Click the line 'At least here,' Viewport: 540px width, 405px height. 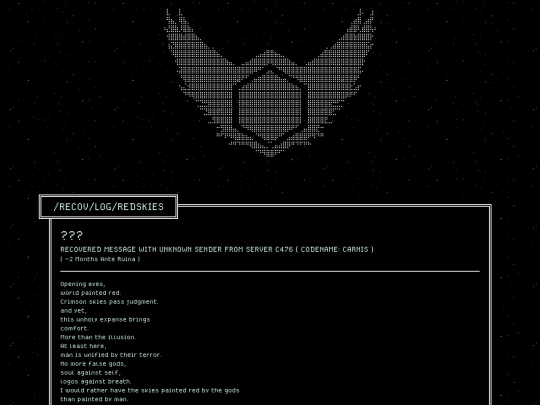[x=84, y=346]
